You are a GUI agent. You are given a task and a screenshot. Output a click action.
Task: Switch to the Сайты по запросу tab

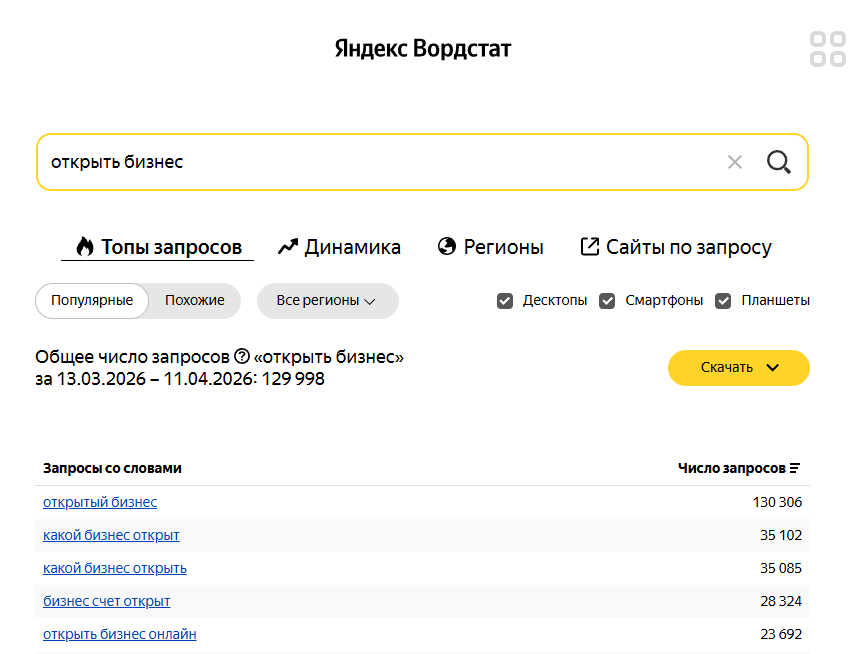click(676, 247)
